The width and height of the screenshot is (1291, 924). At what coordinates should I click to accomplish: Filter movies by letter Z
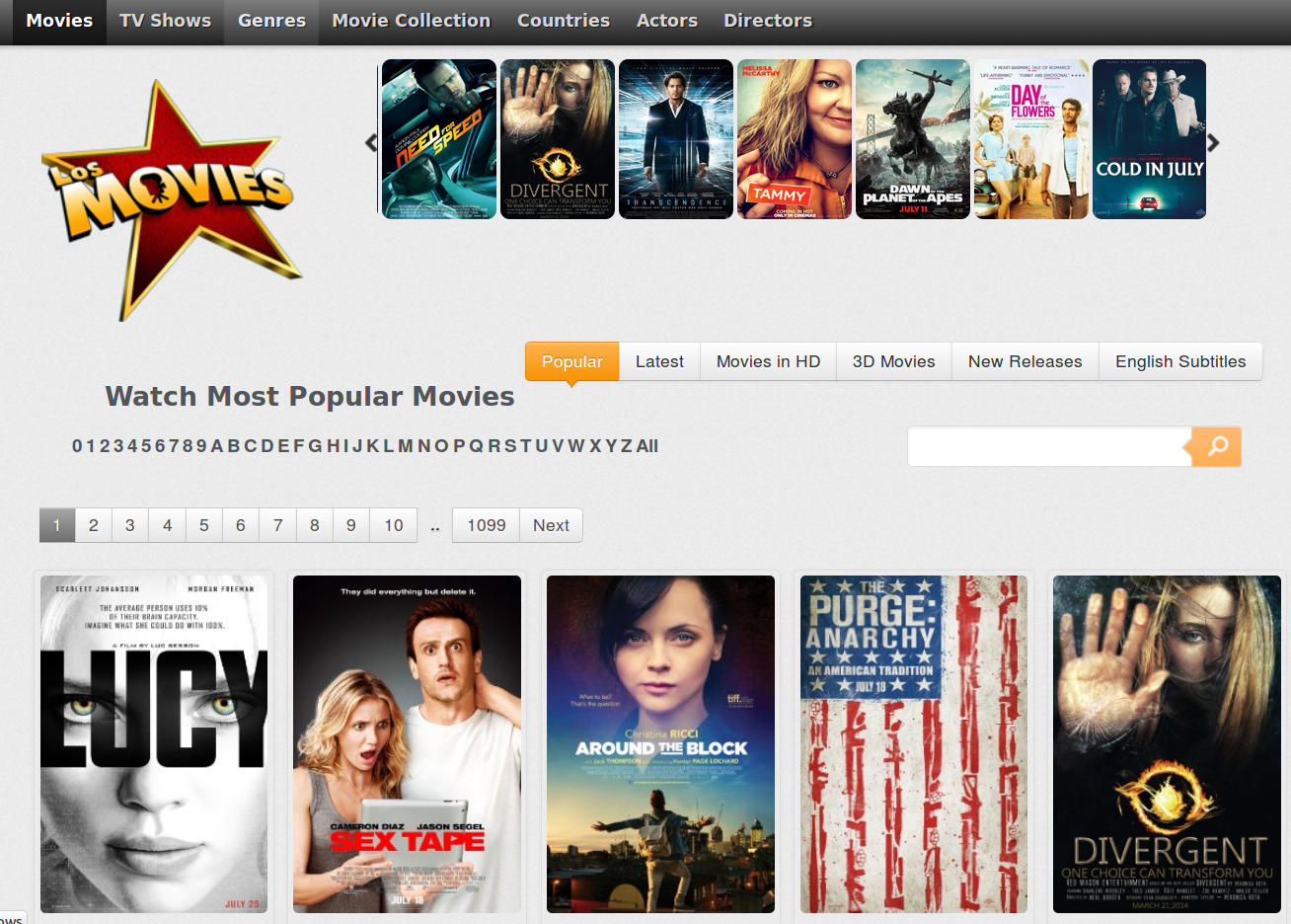click(x=626, y=446)
